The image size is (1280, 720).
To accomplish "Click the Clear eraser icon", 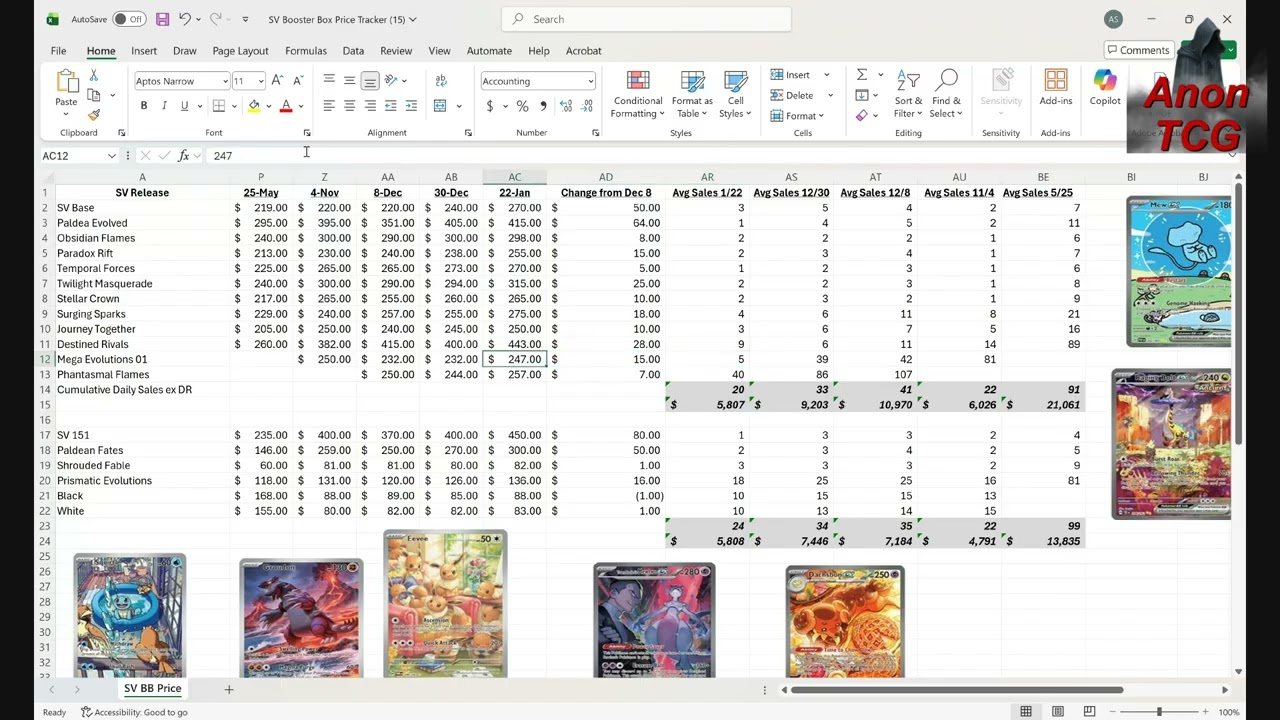I will [x=861, y=116].
